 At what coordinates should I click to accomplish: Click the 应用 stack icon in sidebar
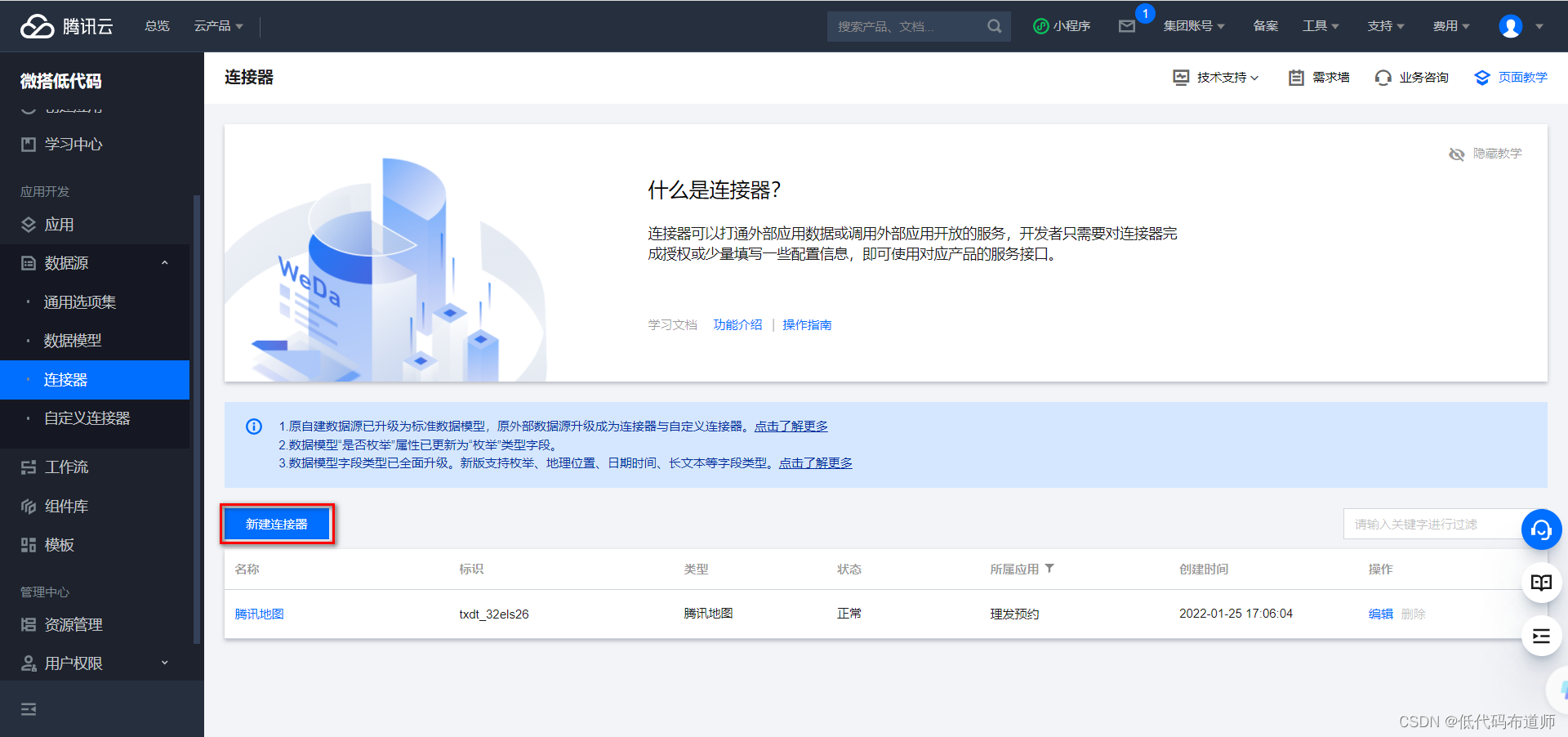pos(29,225)
